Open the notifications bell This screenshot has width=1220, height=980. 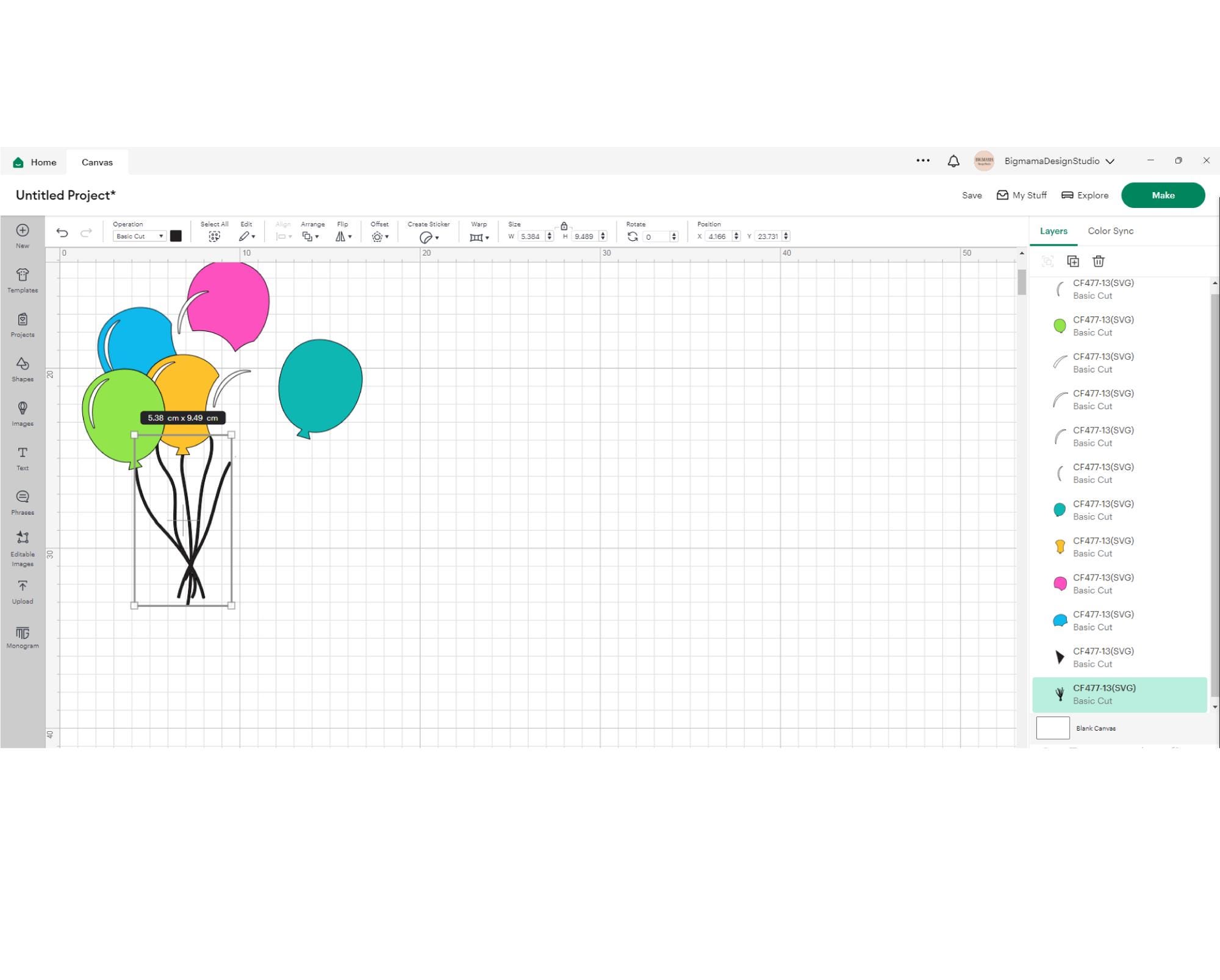click(x=953, y=161)
